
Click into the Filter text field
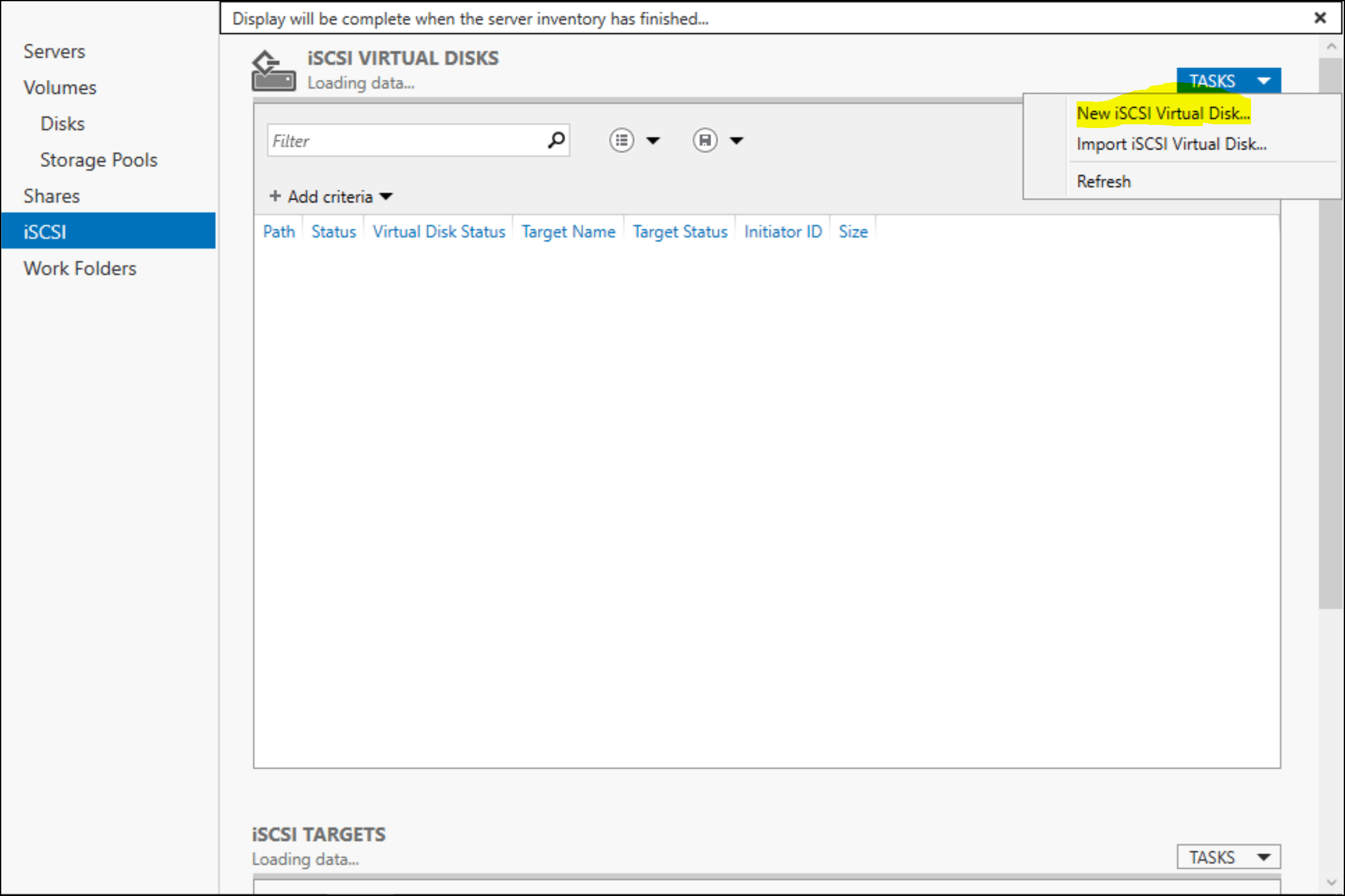click(x=405, y=141)
